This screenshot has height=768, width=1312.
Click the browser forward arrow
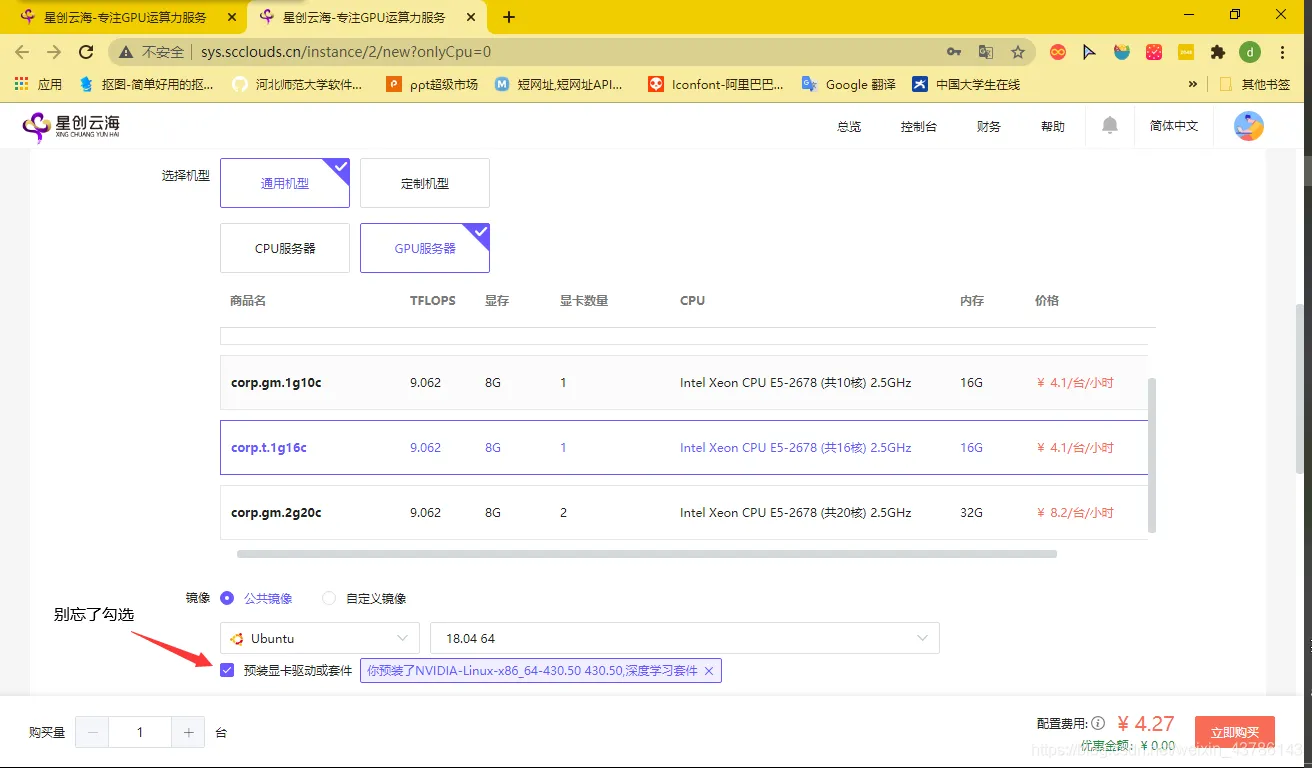[x=54, y=52]
